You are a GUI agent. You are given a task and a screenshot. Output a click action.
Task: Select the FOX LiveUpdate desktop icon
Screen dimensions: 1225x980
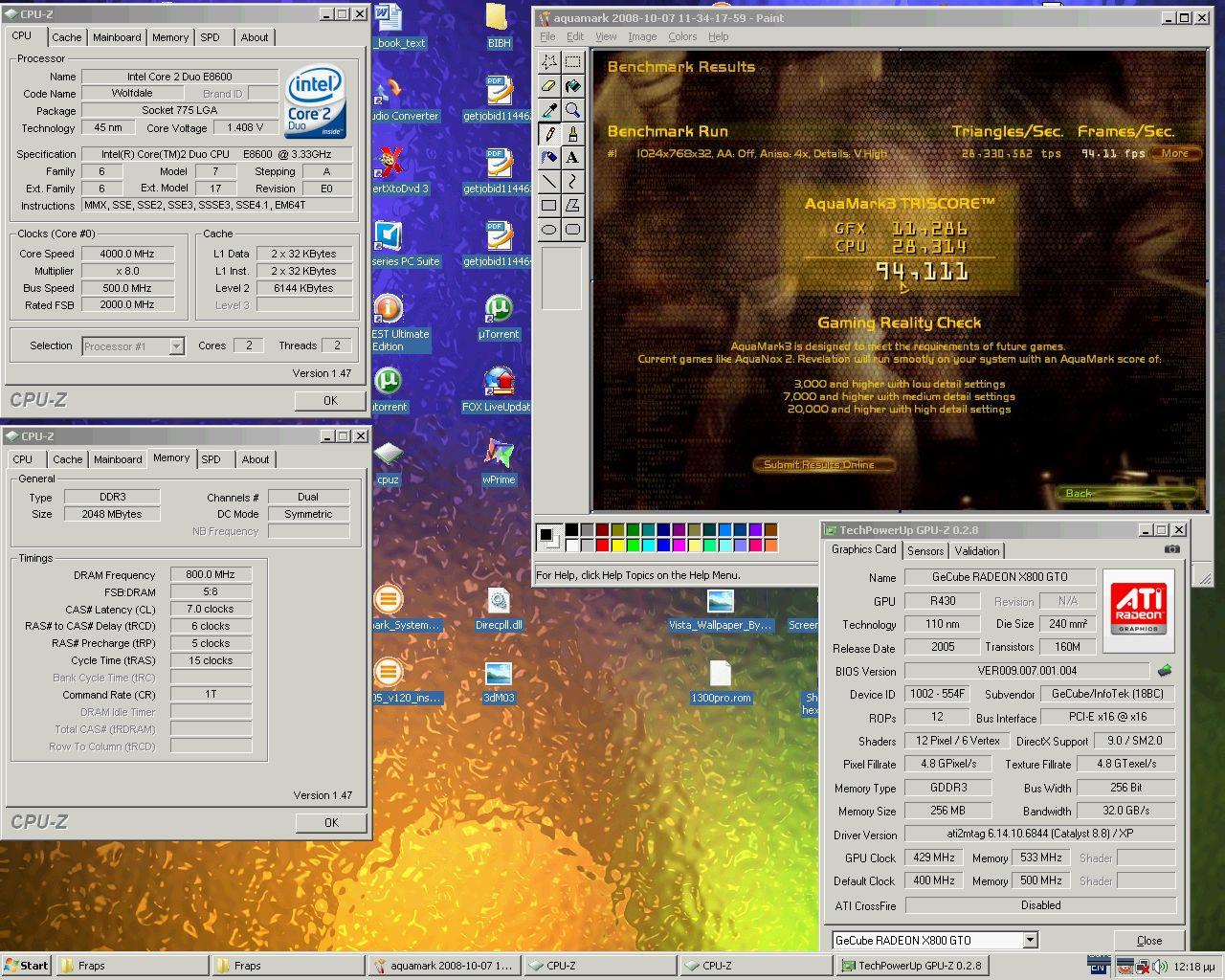click(497, 389)
